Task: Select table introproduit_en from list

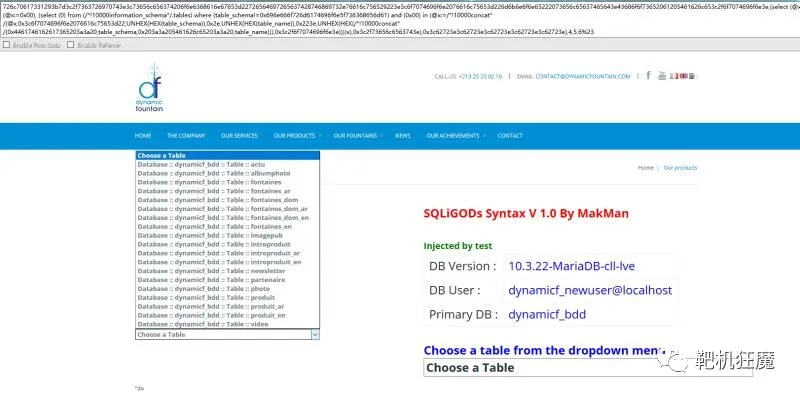Action: [228, 262]
